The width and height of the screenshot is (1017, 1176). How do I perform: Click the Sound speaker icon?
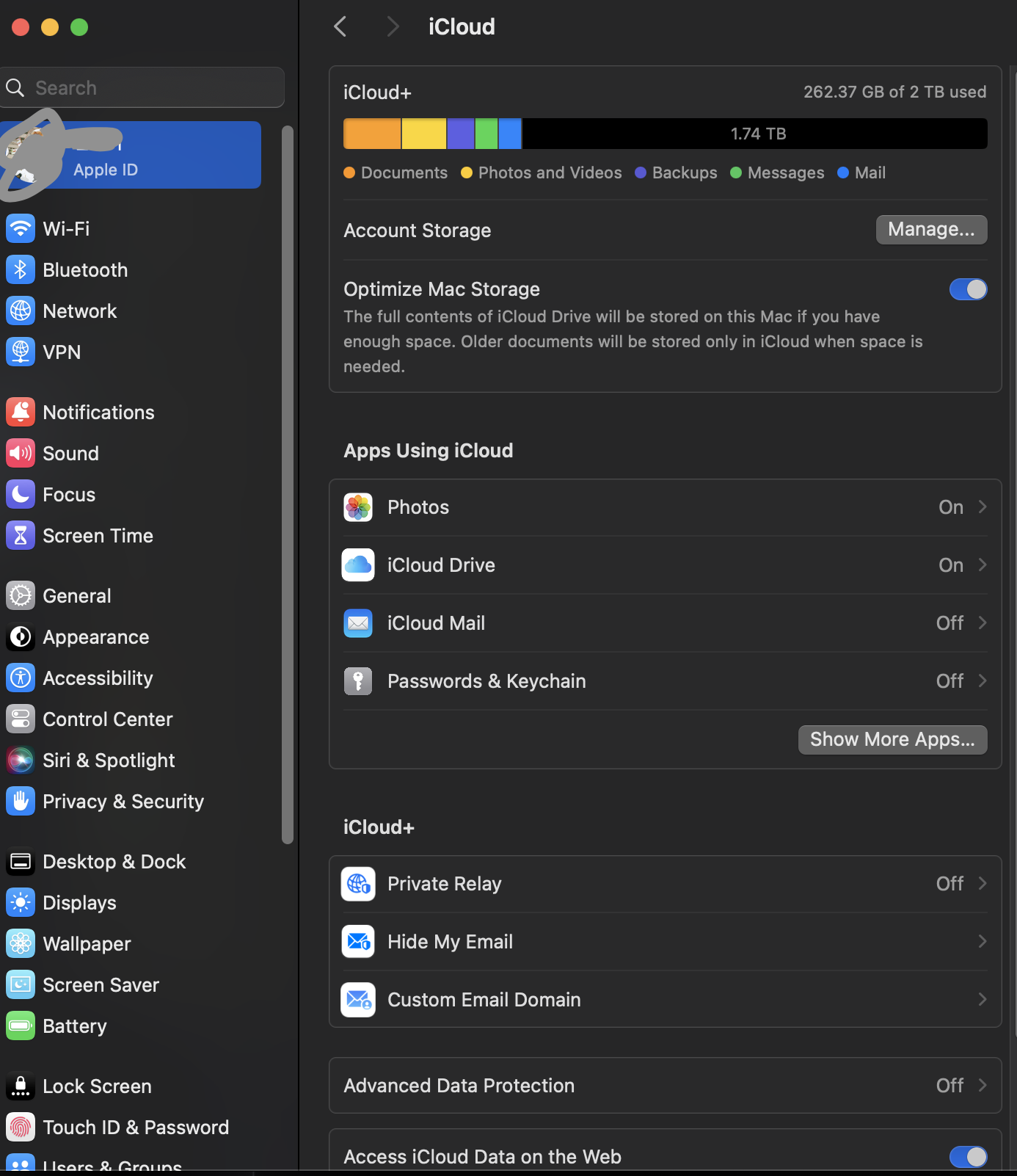click(21, 453)
